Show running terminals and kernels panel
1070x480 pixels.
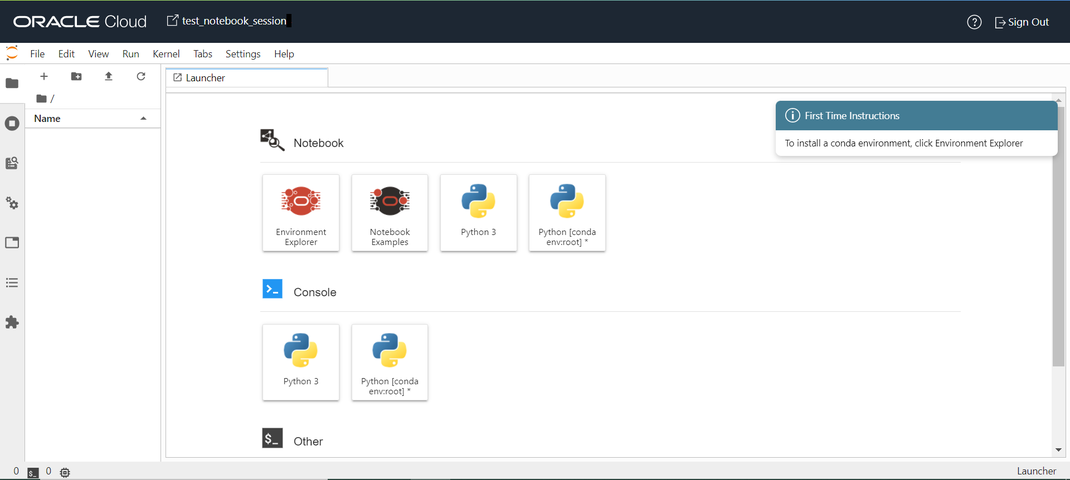12,124
